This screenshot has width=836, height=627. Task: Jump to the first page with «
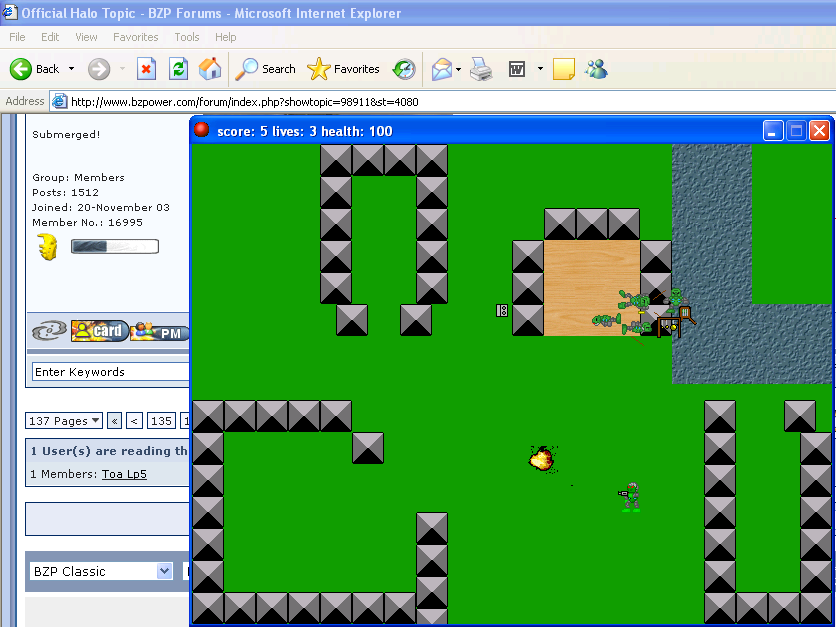click(x=114, y=420)
